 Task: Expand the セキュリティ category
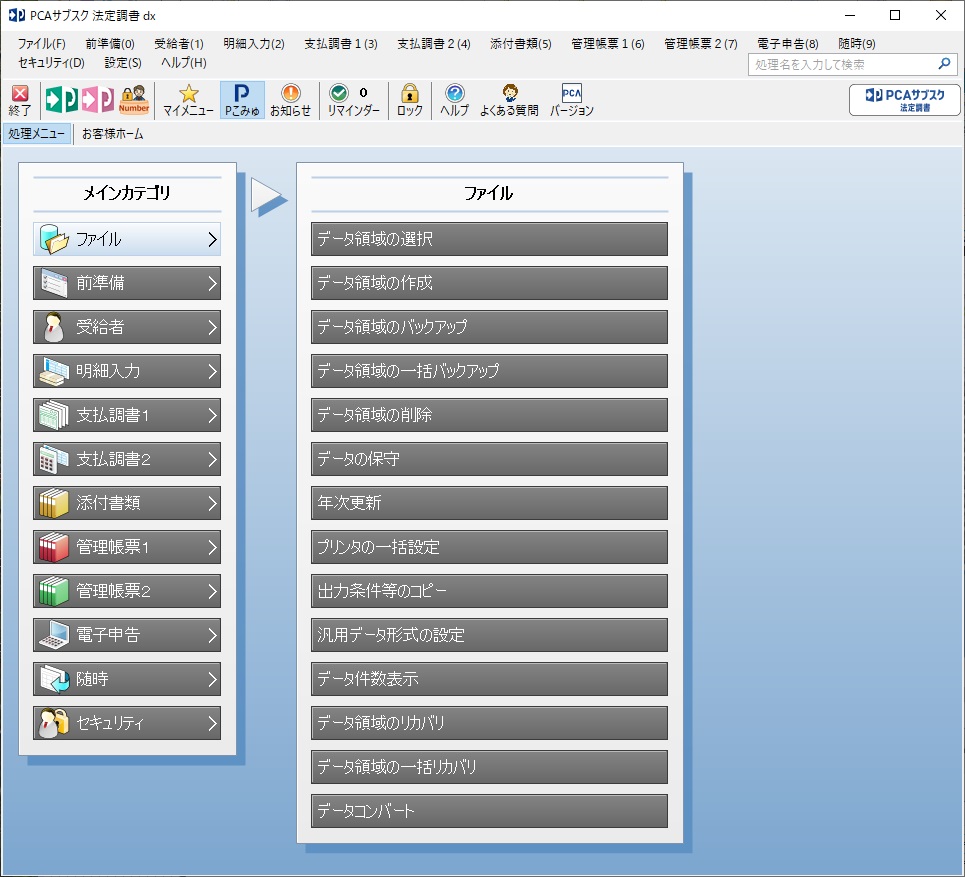point(127,723)
